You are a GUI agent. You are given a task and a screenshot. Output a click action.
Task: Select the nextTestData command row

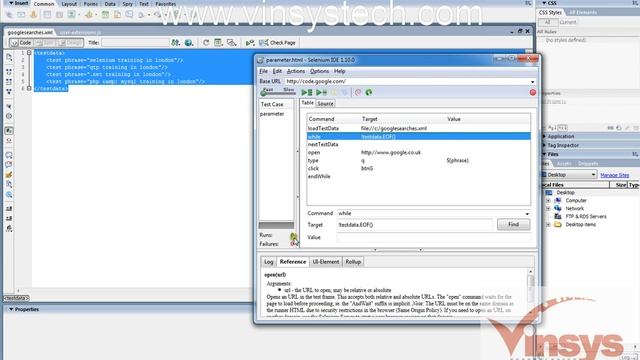coord(418,144)
